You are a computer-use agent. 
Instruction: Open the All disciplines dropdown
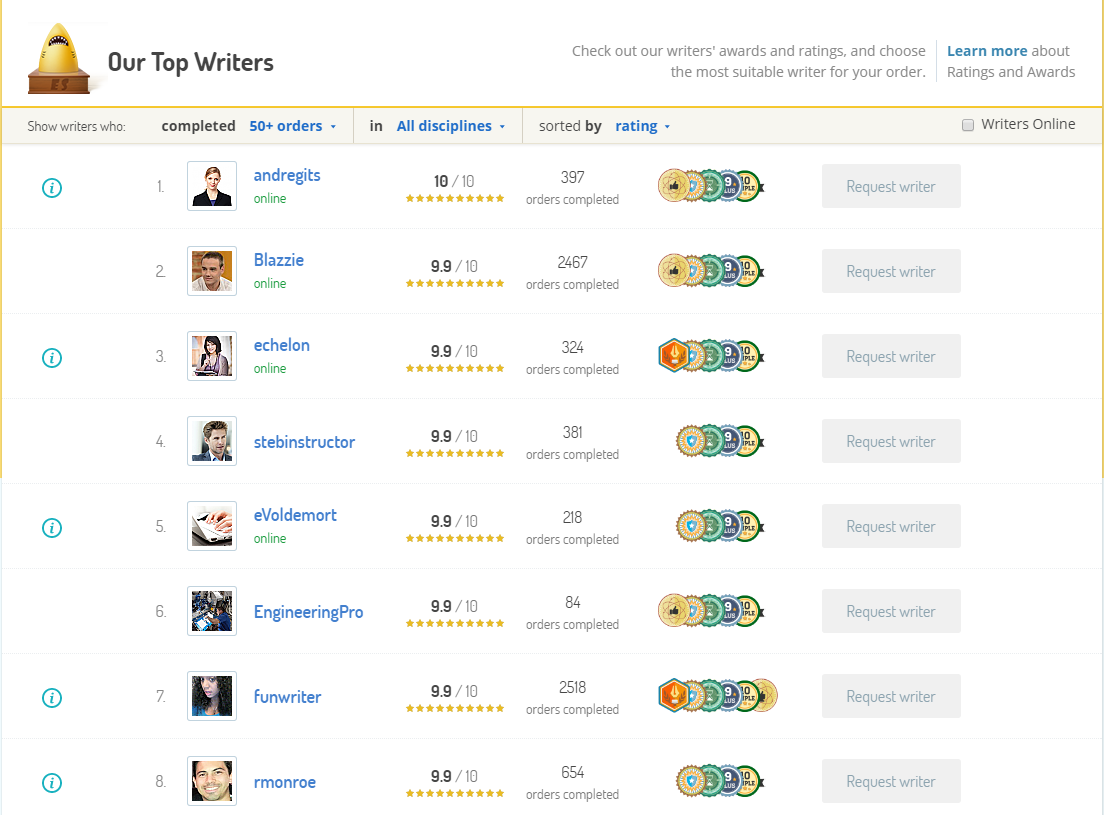451,126
